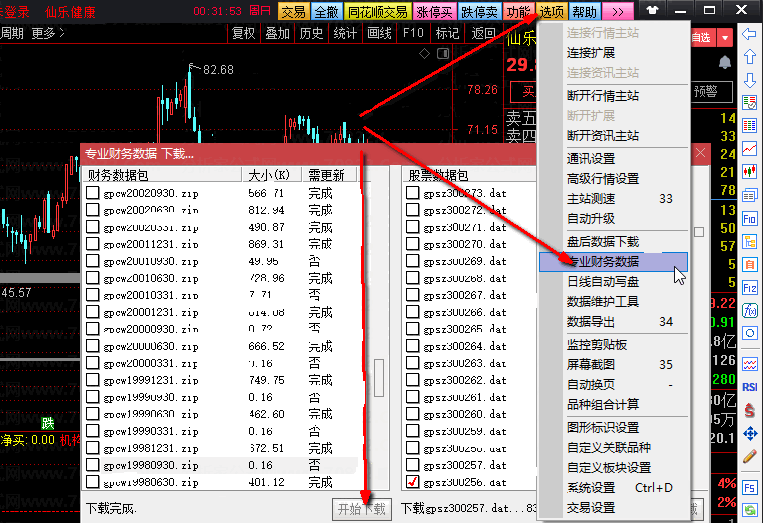Open the 选项 menu in toolbar
763x523 pixels.
click(551, 11)
